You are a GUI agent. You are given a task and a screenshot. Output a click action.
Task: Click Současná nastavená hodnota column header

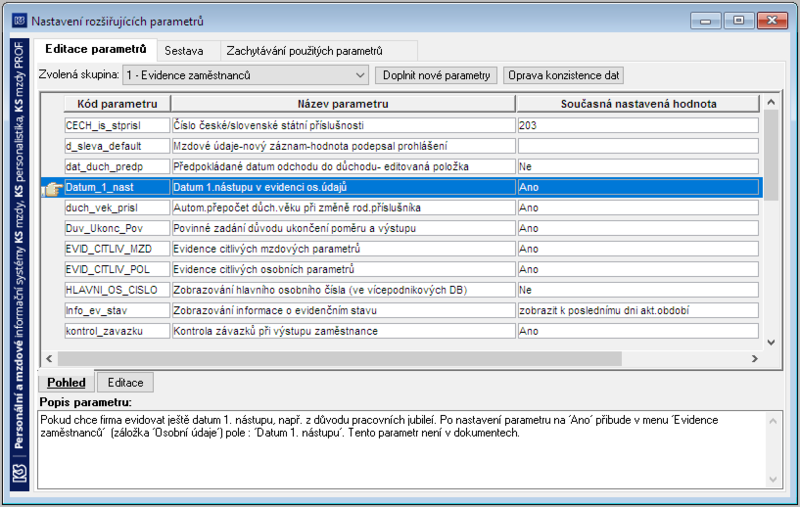638,104
